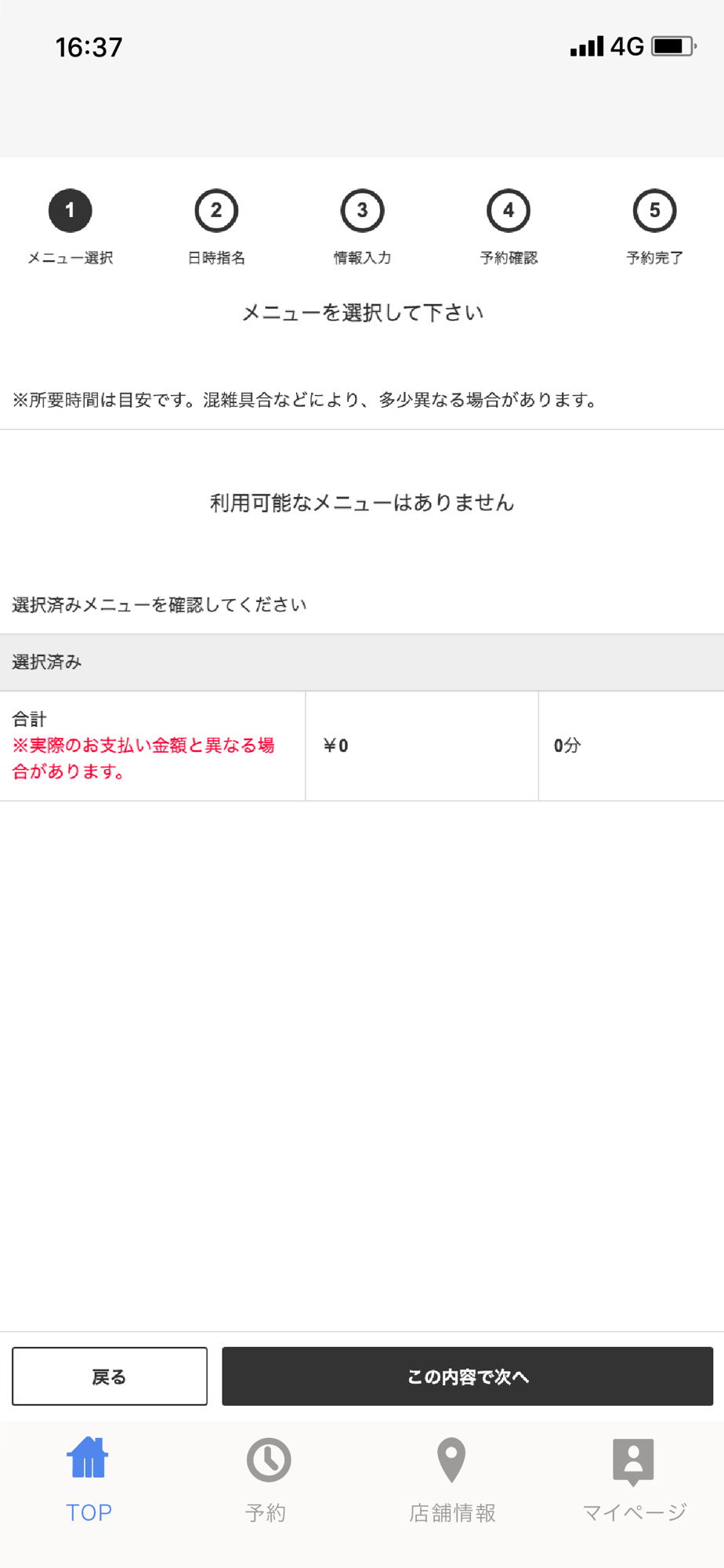
Task: Select step 3 circle 情報入力
Action: click(362, 210)
